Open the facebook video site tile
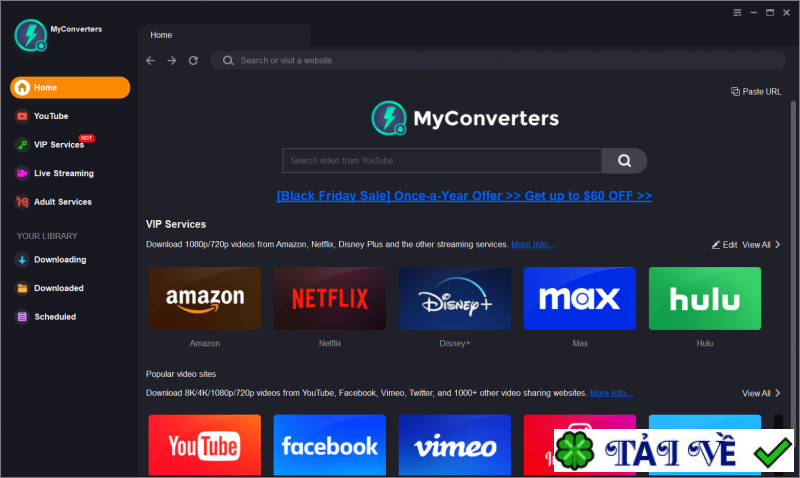This screenshot has height=478, width=800. [330, 445]
